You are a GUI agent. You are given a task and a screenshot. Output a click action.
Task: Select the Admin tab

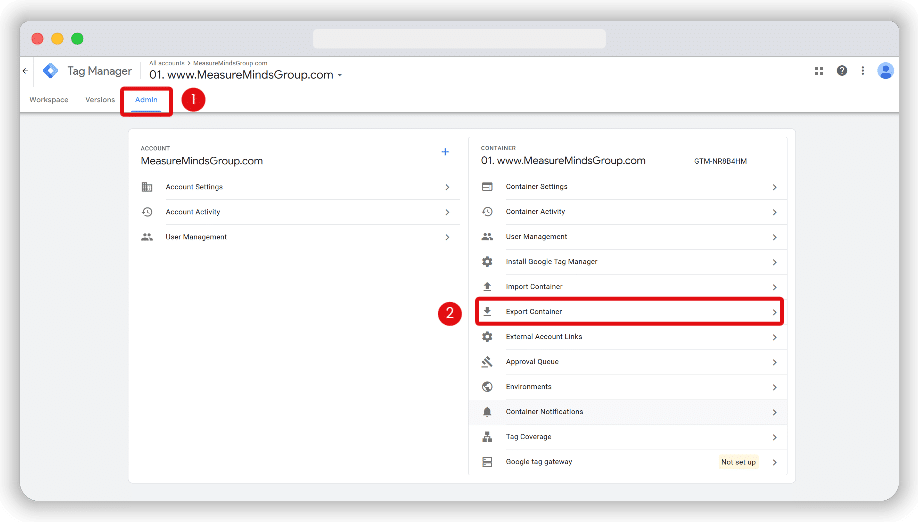146,100
